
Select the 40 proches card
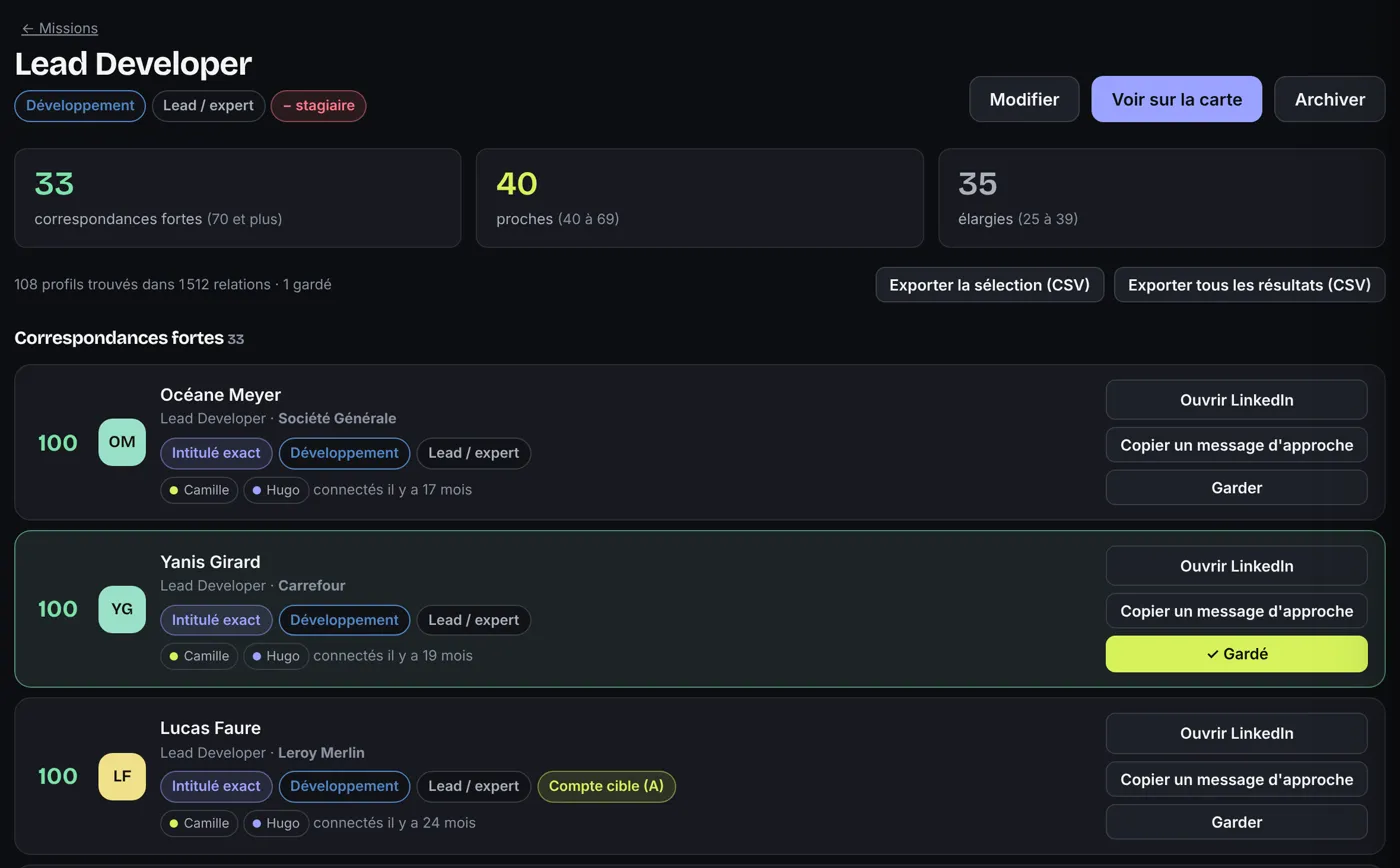pyautogui.click(x=699, y=198)
